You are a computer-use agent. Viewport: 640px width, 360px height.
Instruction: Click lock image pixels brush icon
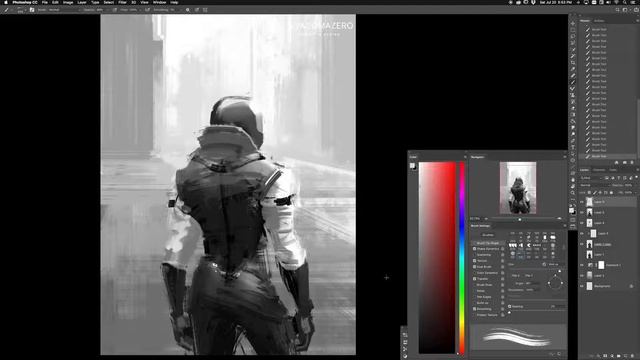(595, 193)
